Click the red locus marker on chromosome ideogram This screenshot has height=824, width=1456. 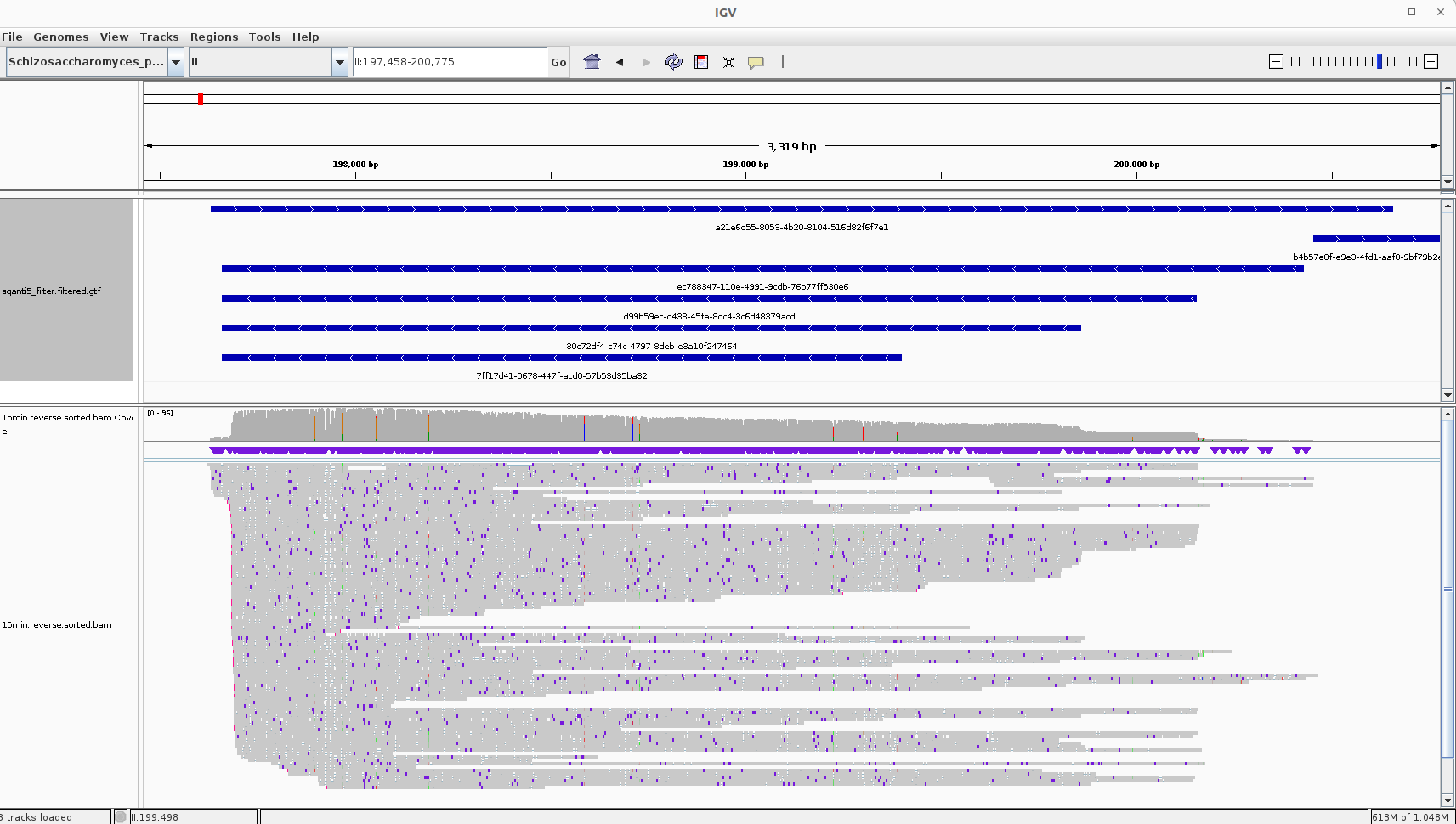click(x=201, y=99)
